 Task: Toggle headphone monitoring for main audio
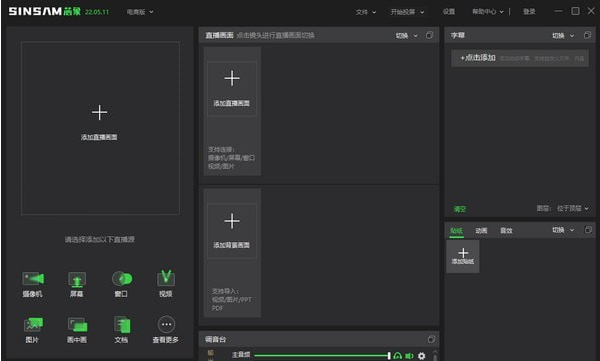[x=398, y=356]
